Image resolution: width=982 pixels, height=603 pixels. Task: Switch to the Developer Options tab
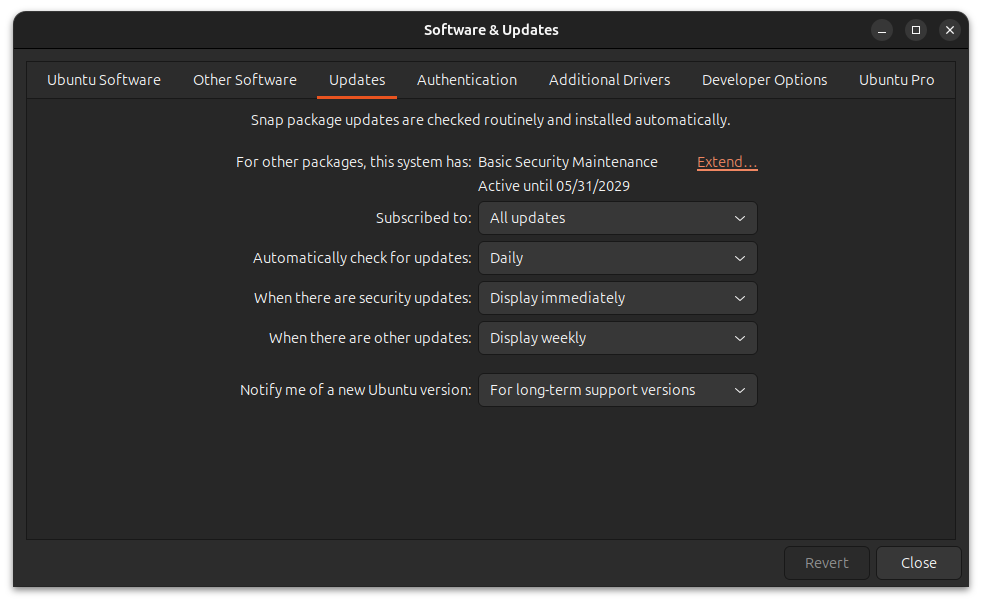(764, 80)
